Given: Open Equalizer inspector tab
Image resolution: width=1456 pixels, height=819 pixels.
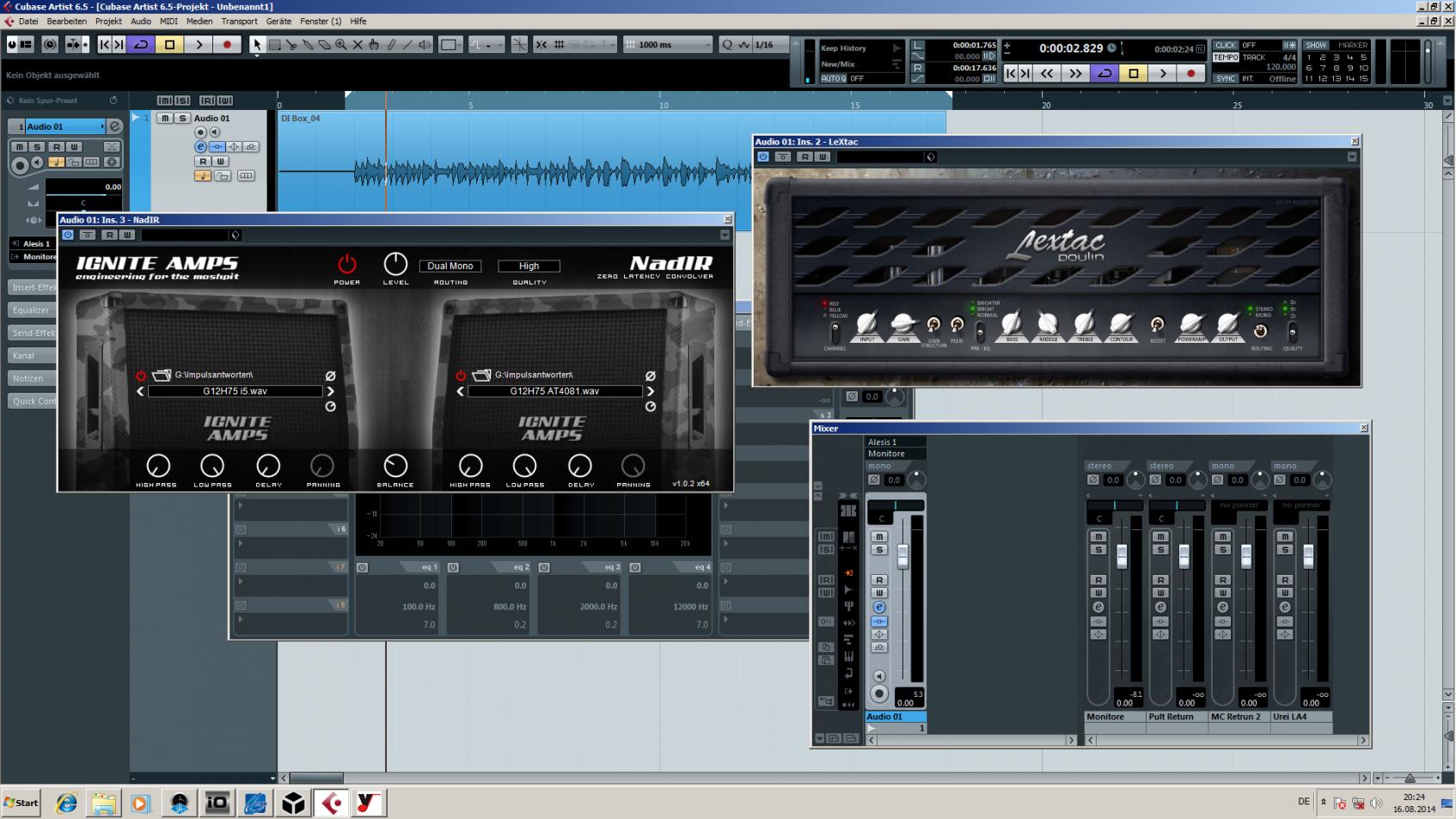Looking at the screenshot, I should pyautogui.click(x=31, y=310).
